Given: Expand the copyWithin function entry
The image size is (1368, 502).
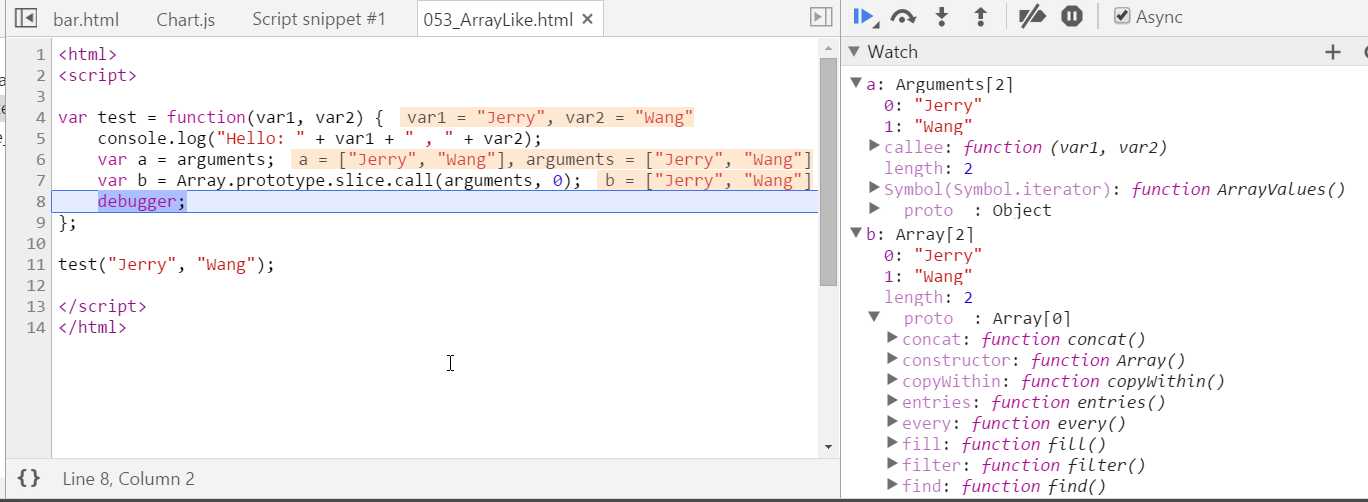Looking at the screenshot, I should 893,381.
